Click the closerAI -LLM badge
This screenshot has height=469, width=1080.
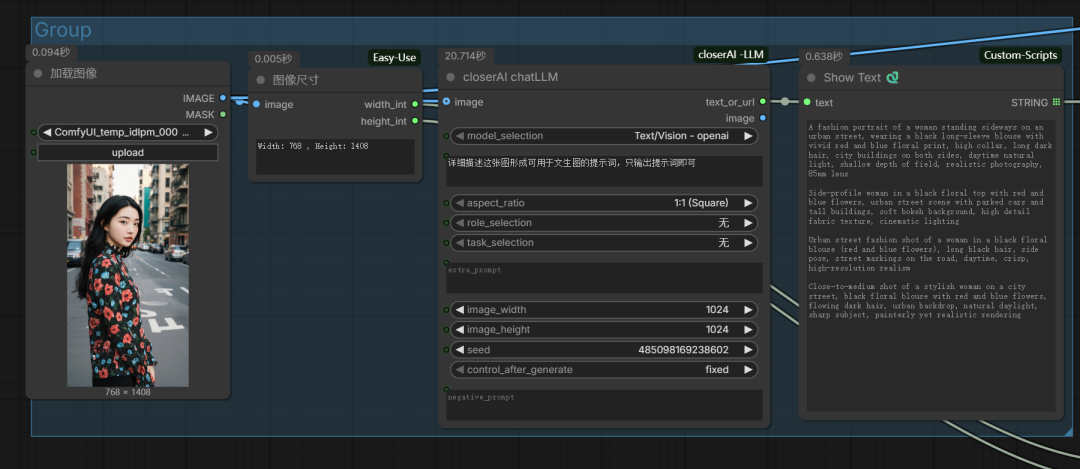[731, 55]
